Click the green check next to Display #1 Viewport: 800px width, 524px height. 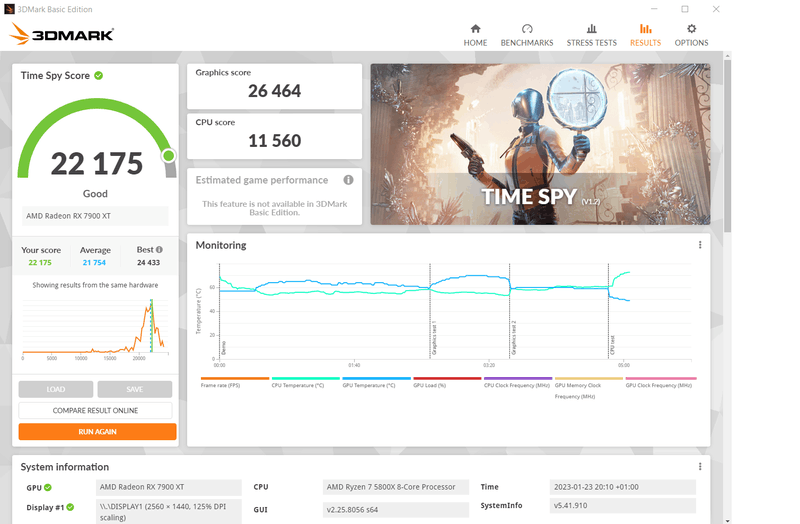coord(70,507)
